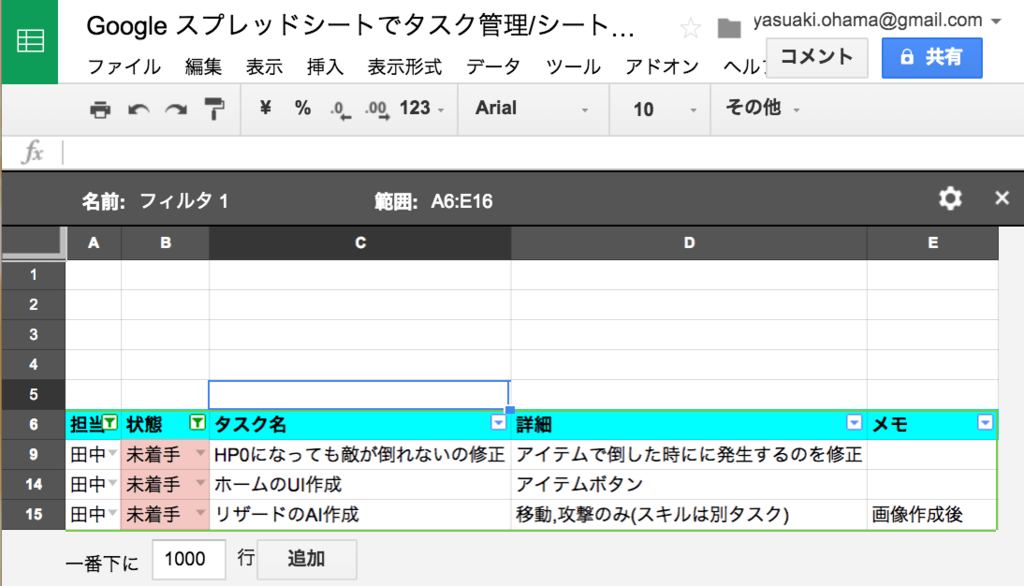
Task: Undo the last action
Action: click(x=138, y=109)
